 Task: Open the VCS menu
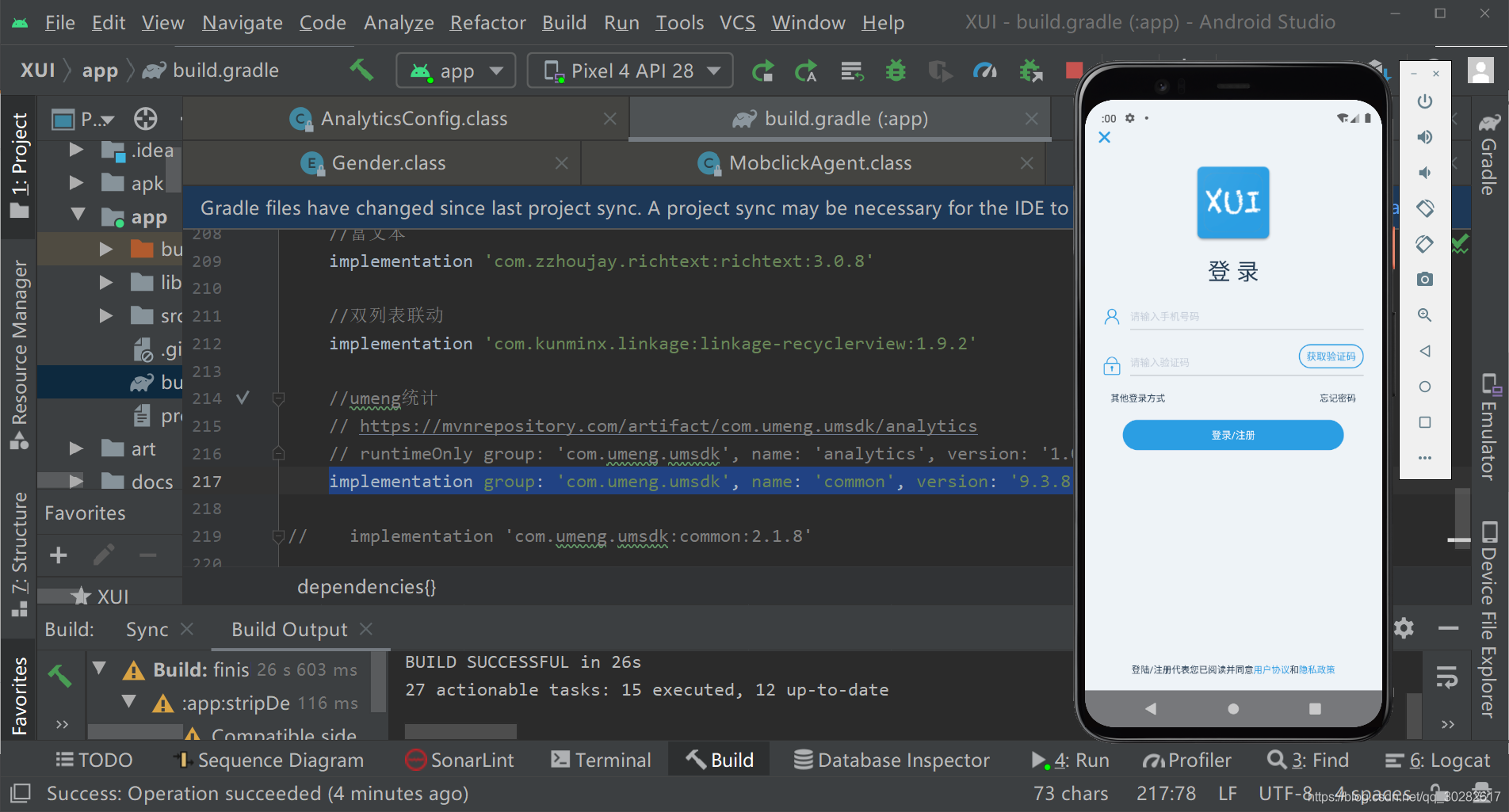point(737,23)
